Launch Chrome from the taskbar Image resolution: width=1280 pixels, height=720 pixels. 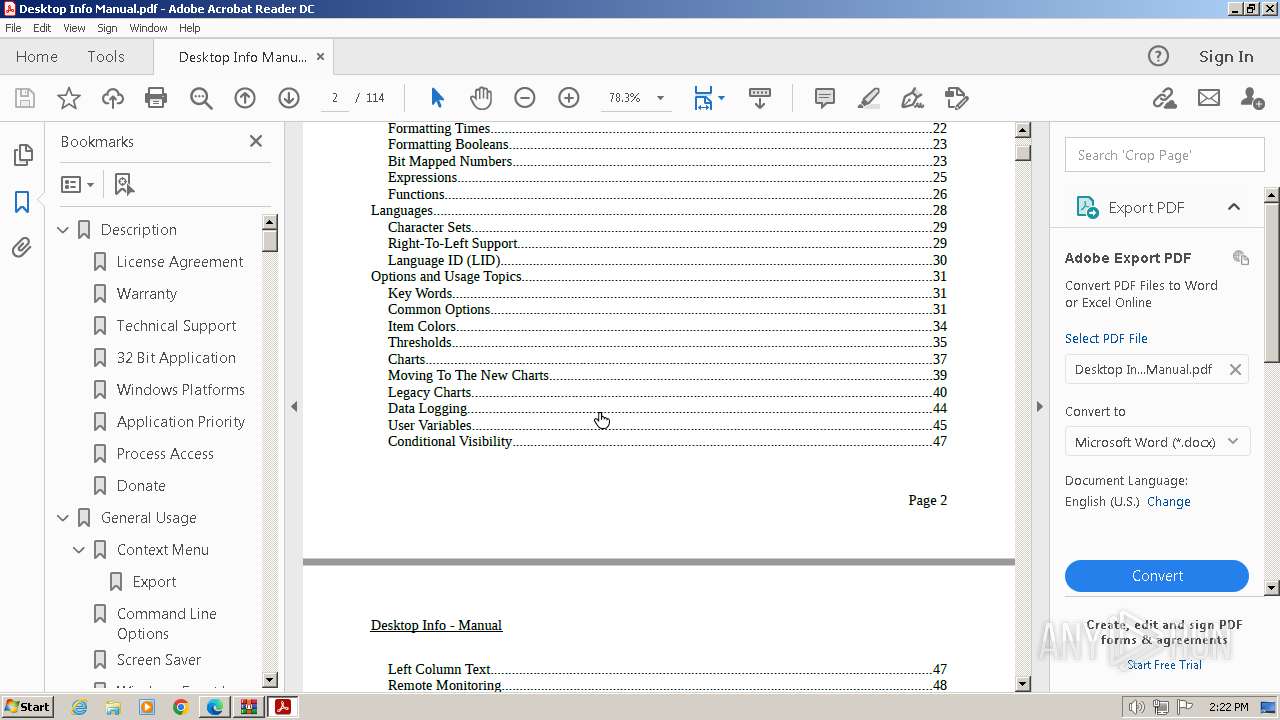click(x=181, y=707)
